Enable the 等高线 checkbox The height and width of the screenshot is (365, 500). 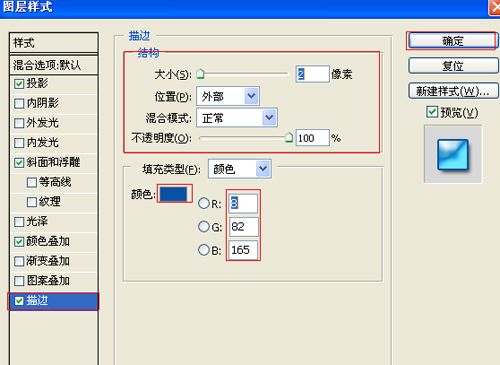pos(32,182)
